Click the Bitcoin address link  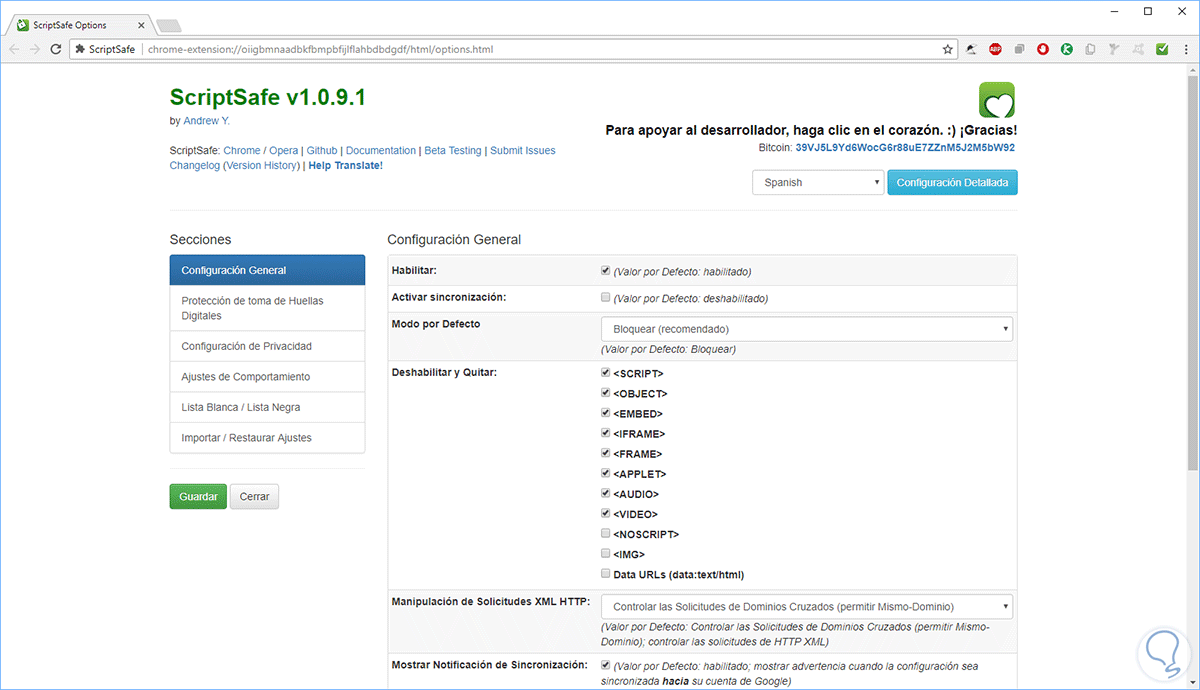tap(906, 147)
